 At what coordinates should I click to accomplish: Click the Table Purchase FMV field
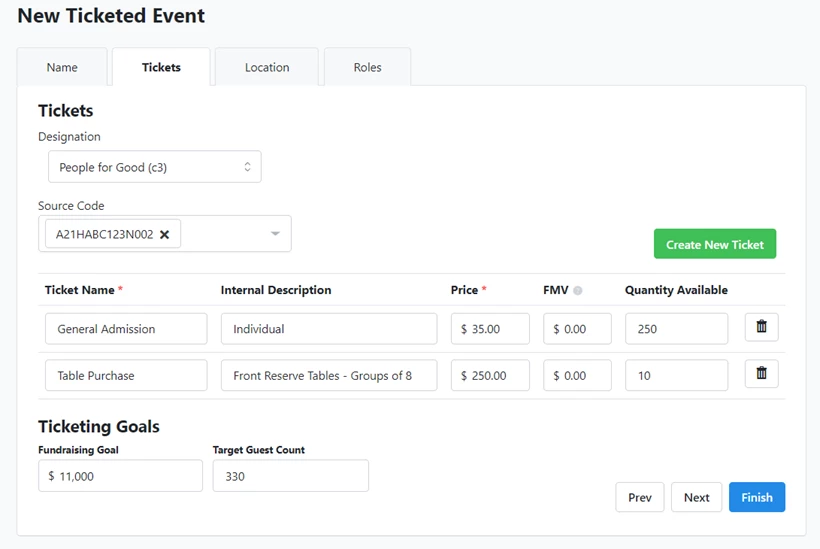[577, 375]
